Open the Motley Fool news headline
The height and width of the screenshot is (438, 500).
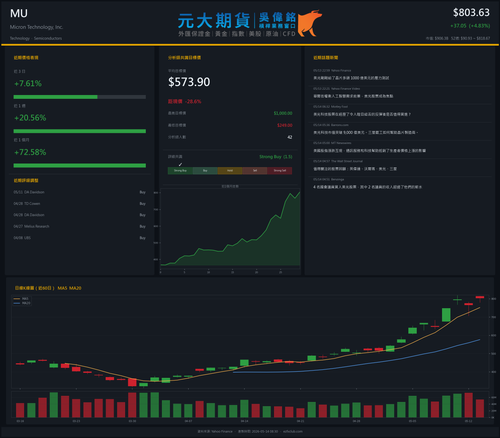[362, 114]
